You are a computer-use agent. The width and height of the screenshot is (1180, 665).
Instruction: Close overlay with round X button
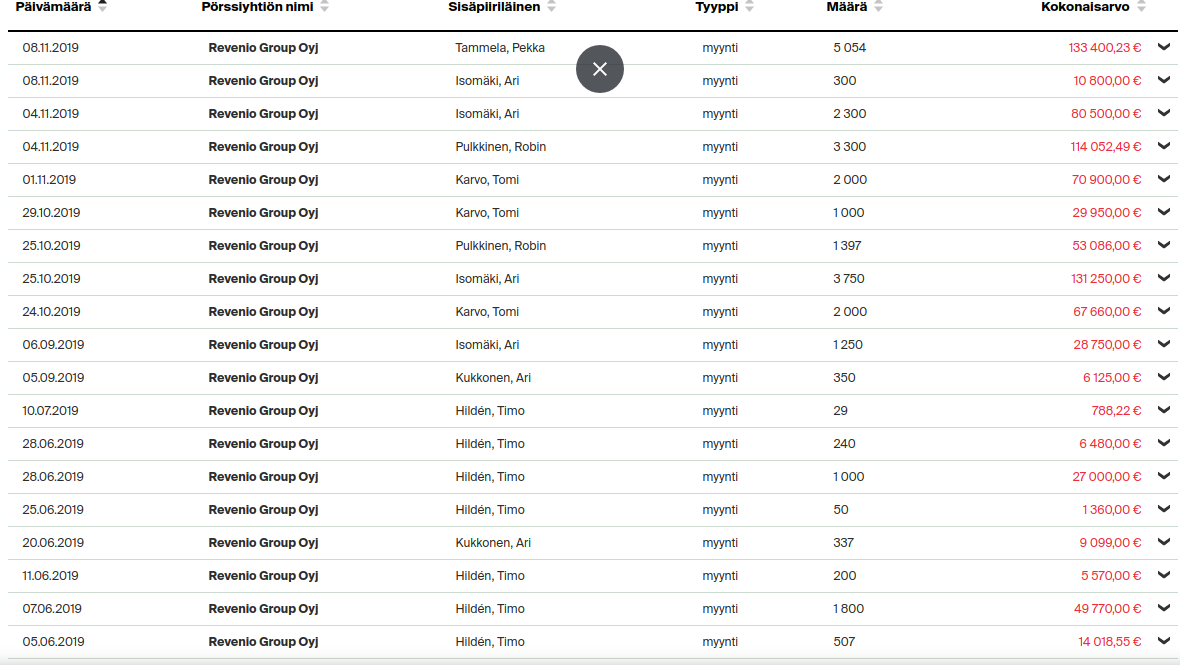click(x=600, y=69)
